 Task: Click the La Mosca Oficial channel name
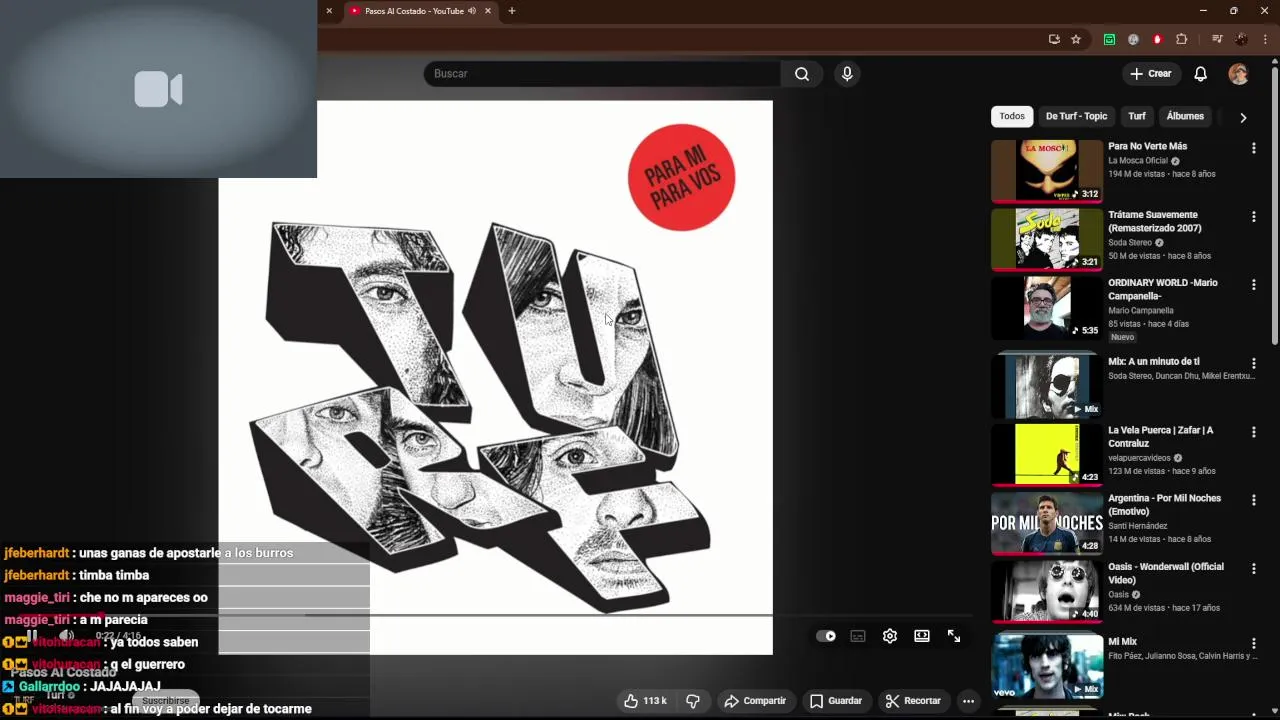(1138, 161)
